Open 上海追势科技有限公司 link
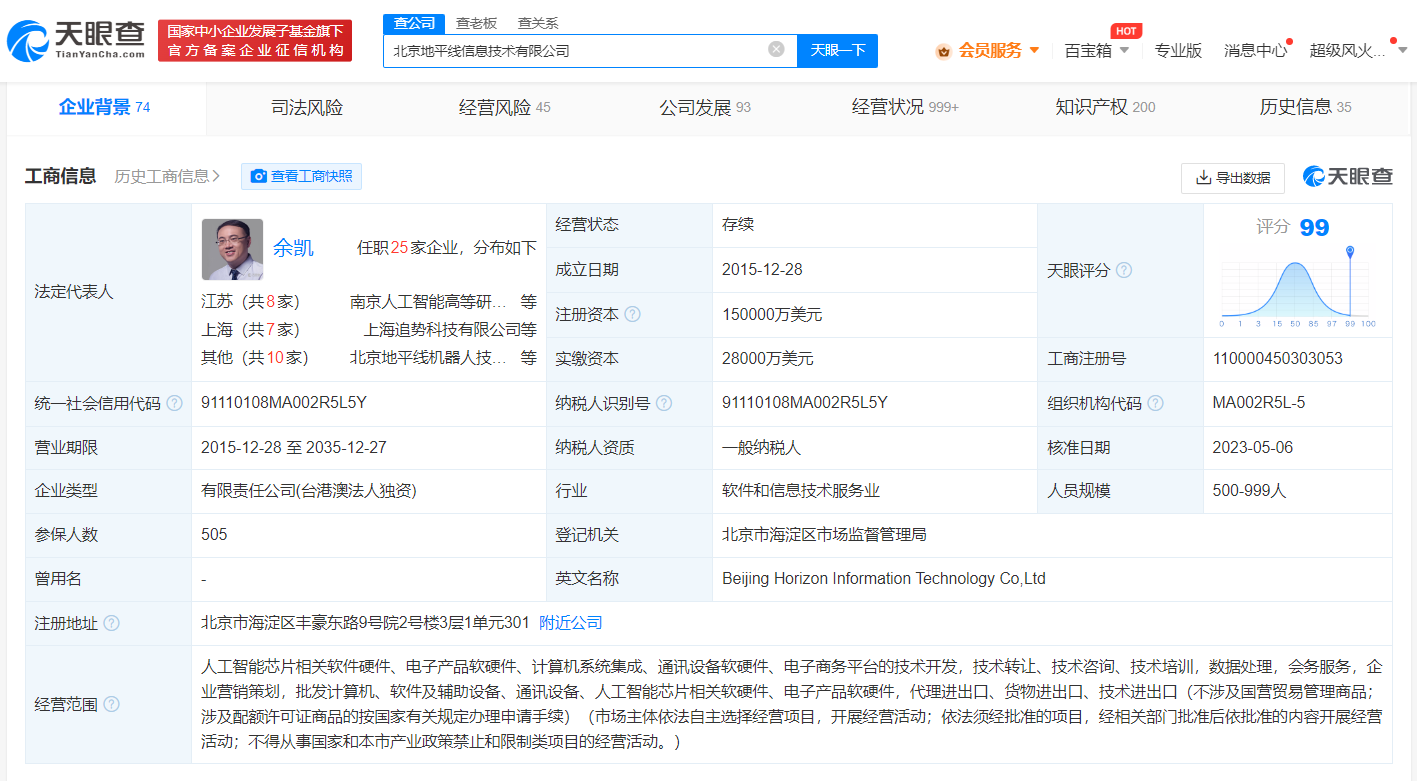1417x781 pixels. click(441, 329)
